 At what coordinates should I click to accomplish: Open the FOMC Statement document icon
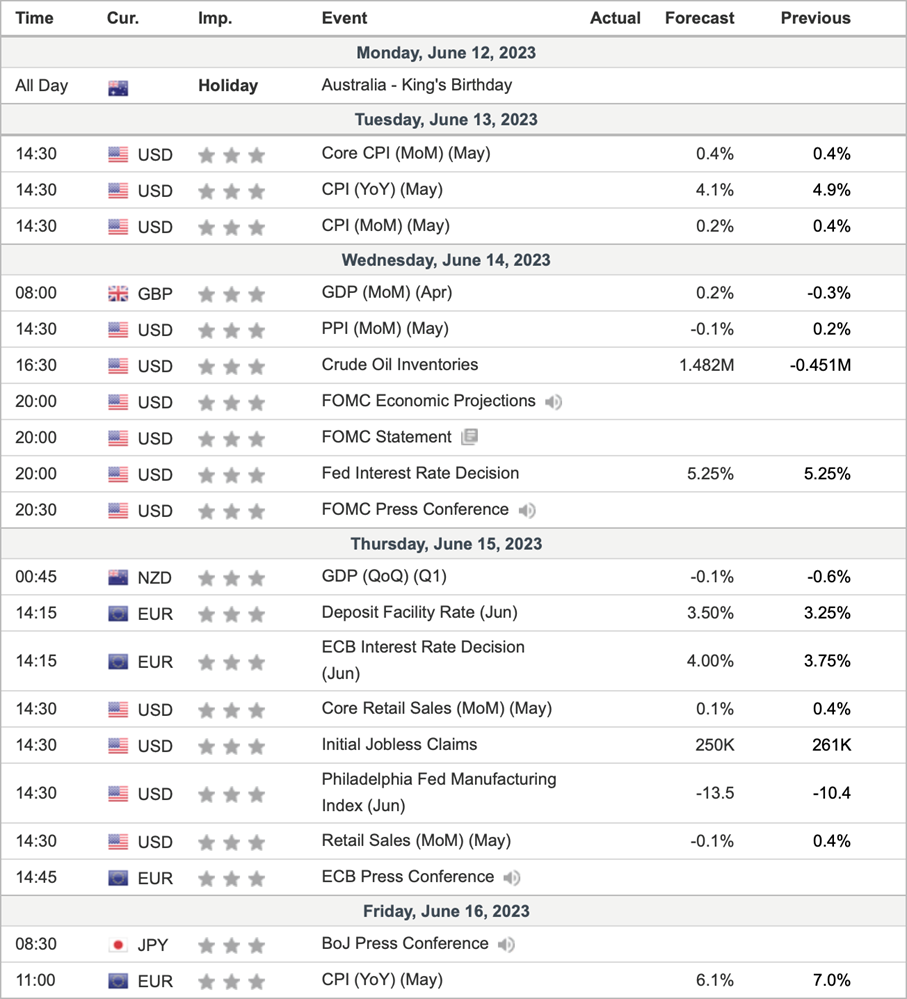click(x=470, y=438)
